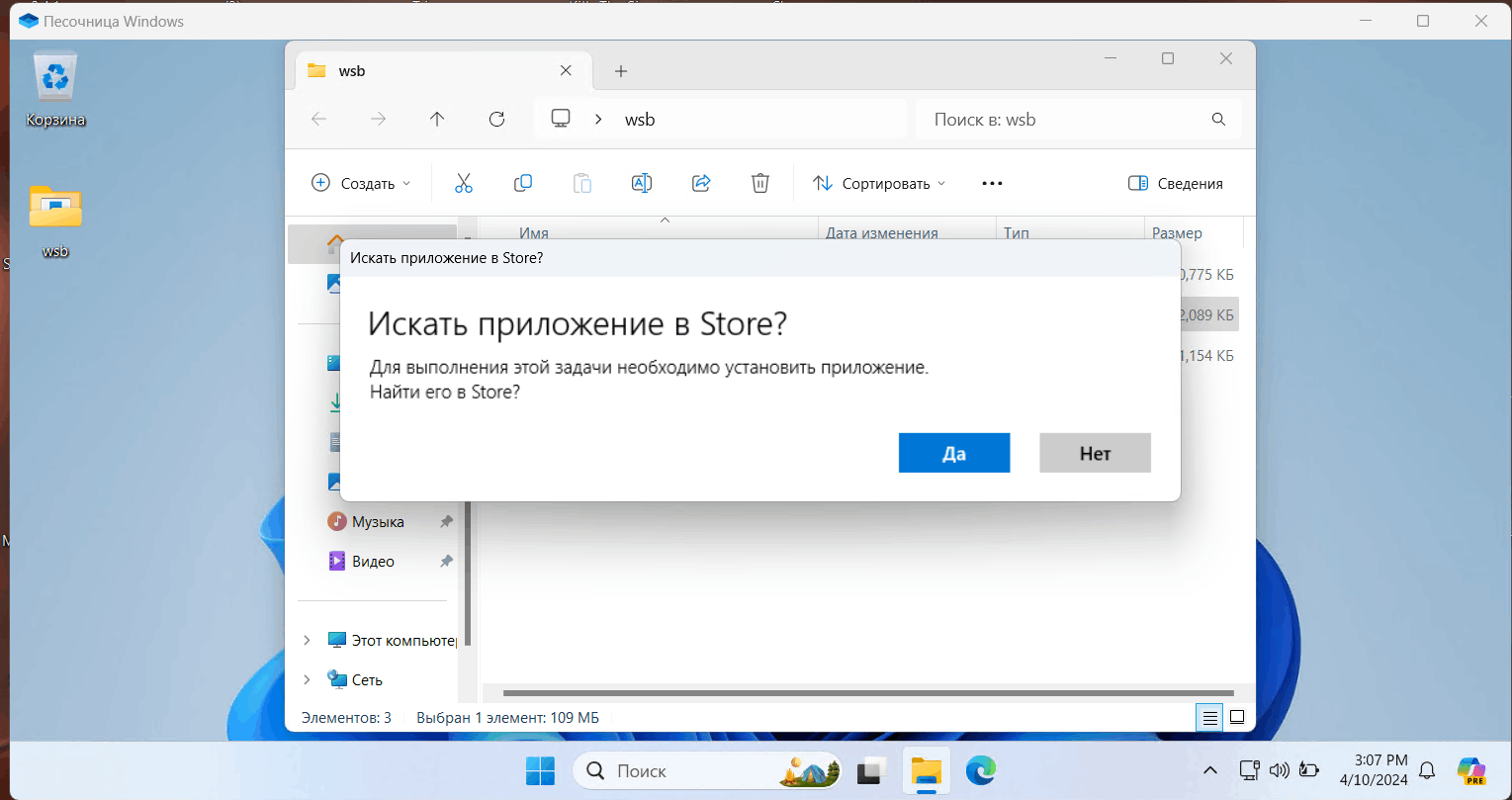Click the Cut scissors icon
The height and width of the screenshot is (800, 1512).
[464, 183]
